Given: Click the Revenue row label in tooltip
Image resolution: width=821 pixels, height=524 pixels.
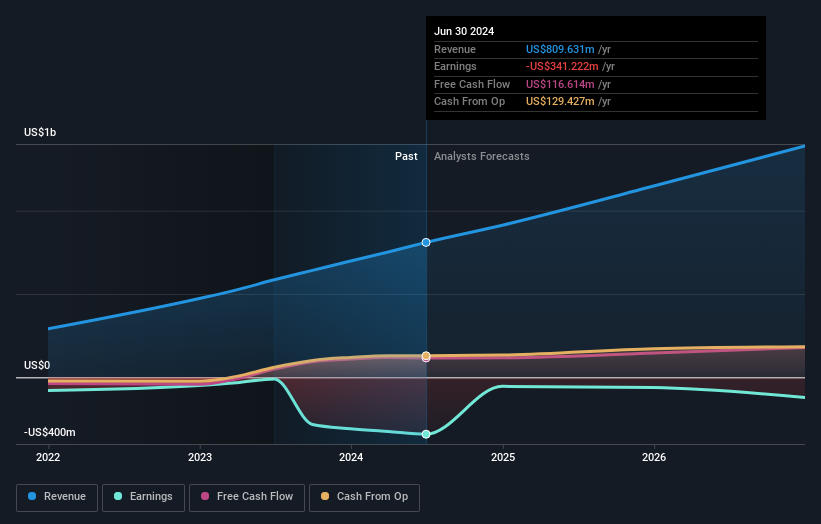Looking at the screenshot, I should 455,49.
